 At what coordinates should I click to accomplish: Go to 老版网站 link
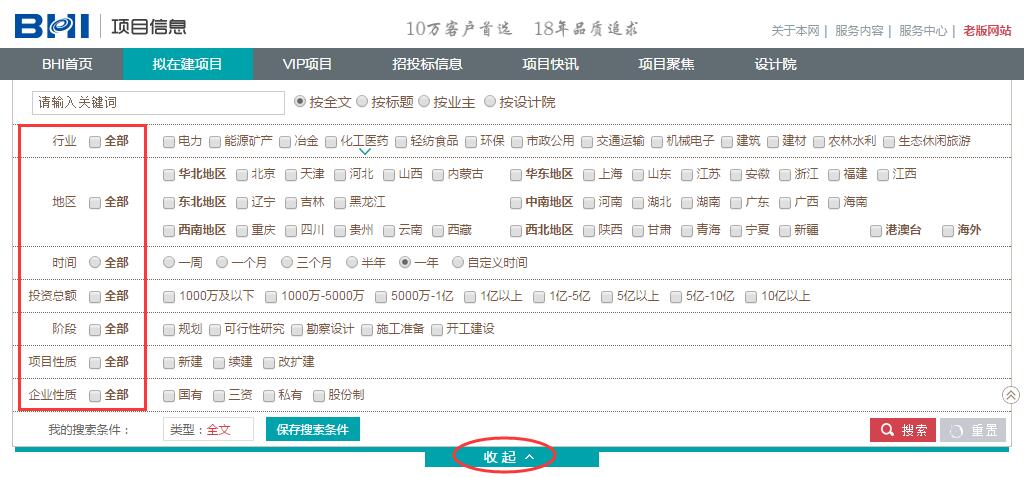point(987,31)
